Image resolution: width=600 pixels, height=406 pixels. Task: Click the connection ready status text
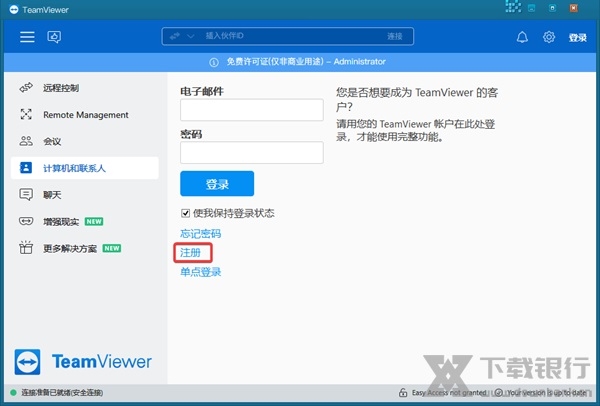click(x=62, y=393)
